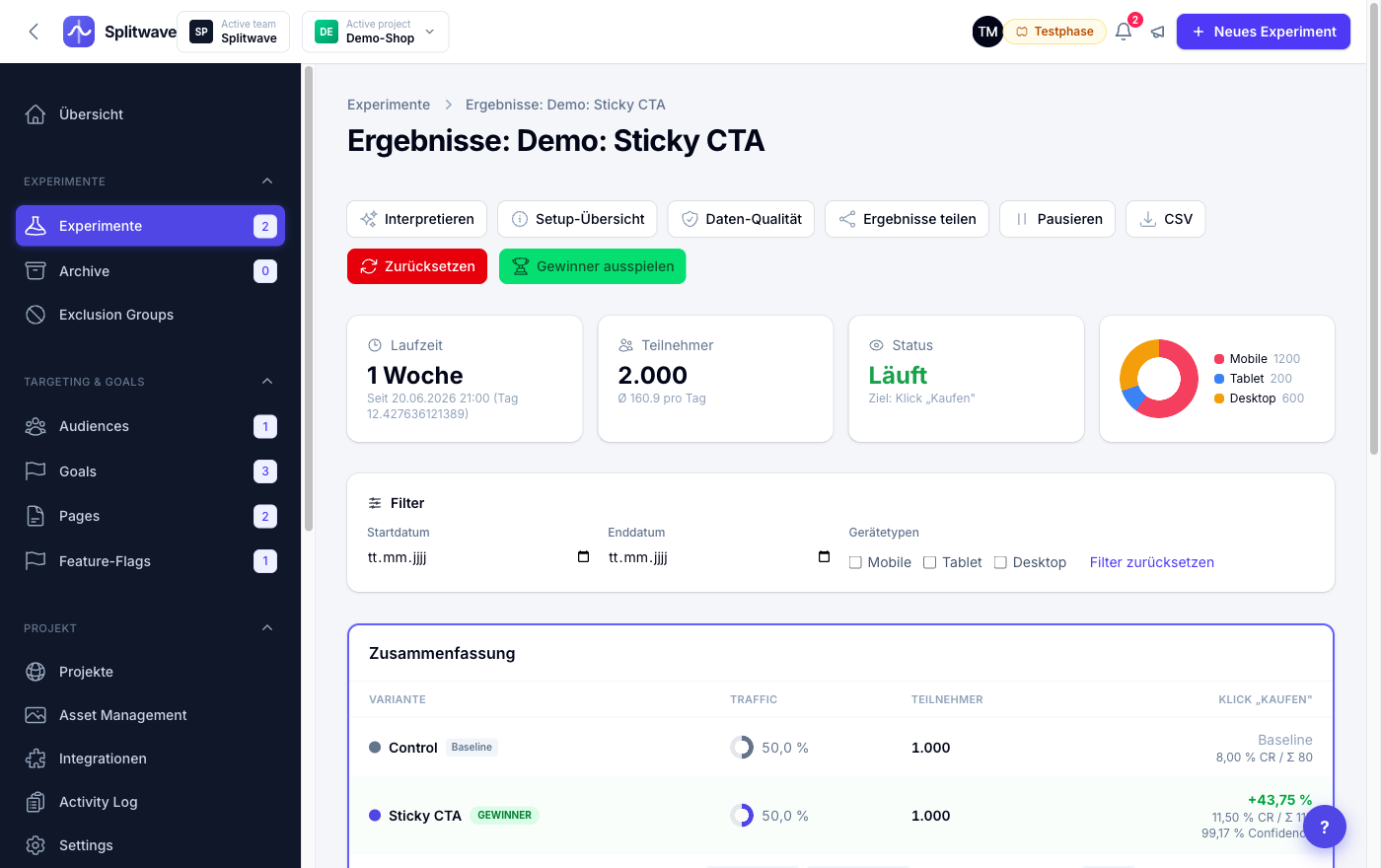Click the Projekte globe icon
1381x868 pixels.
coord(36,672)
